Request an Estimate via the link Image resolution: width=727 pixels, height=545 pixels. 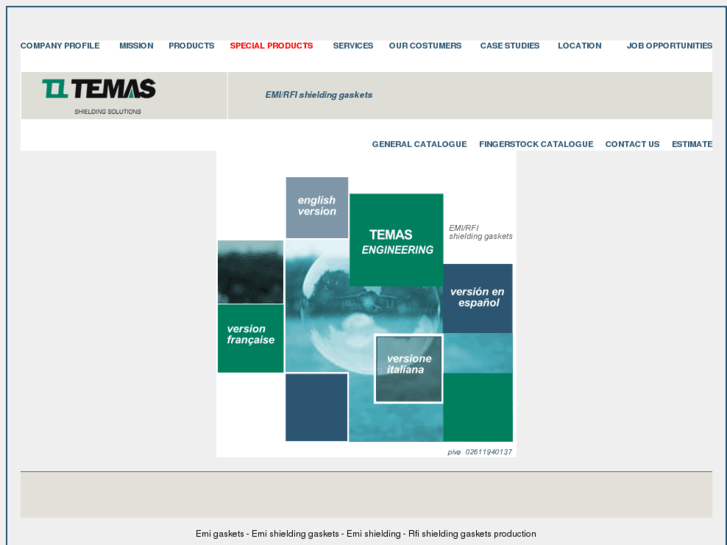pyautogui.click(x=692, y=144)
